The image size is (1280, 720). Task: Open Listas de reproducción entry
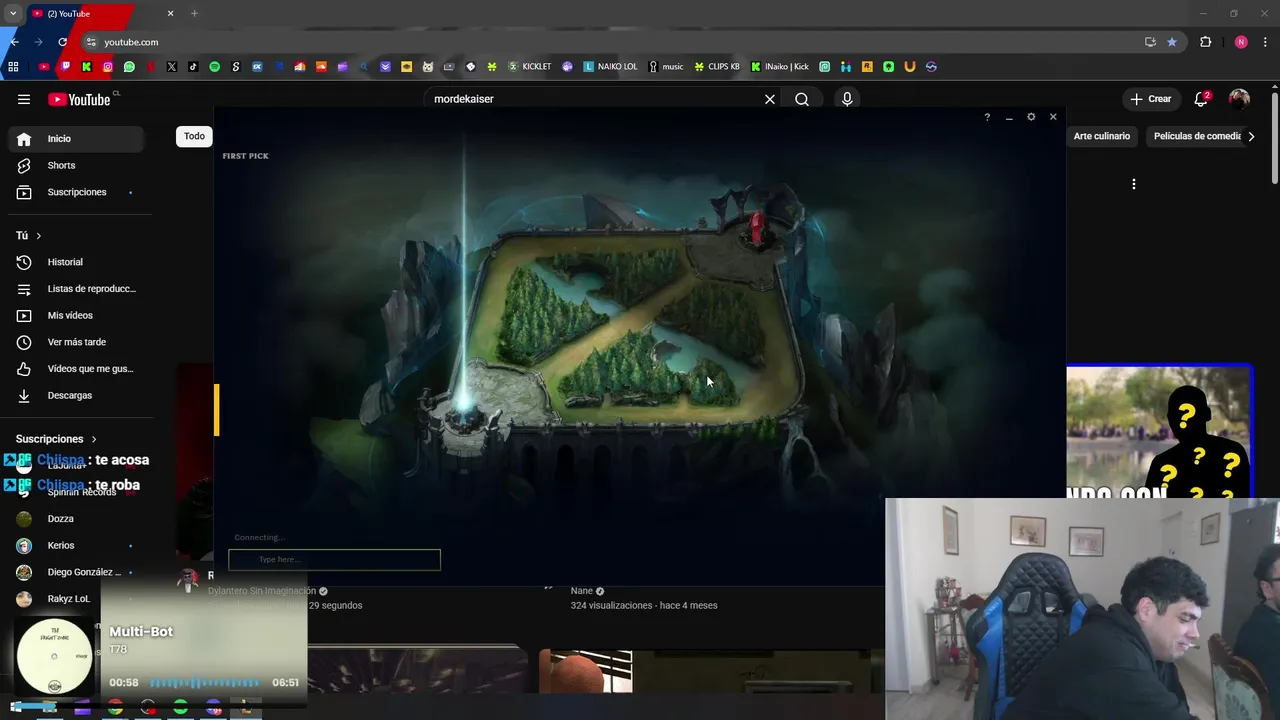click(x=76, y=289)
